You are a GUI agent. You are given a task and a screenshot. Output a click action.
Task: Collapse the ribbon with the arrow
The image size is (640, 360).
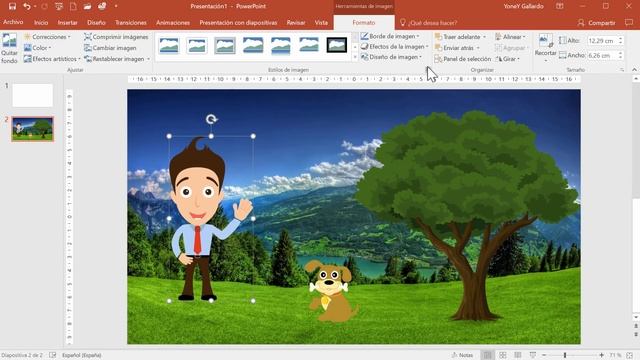(634, 70)
